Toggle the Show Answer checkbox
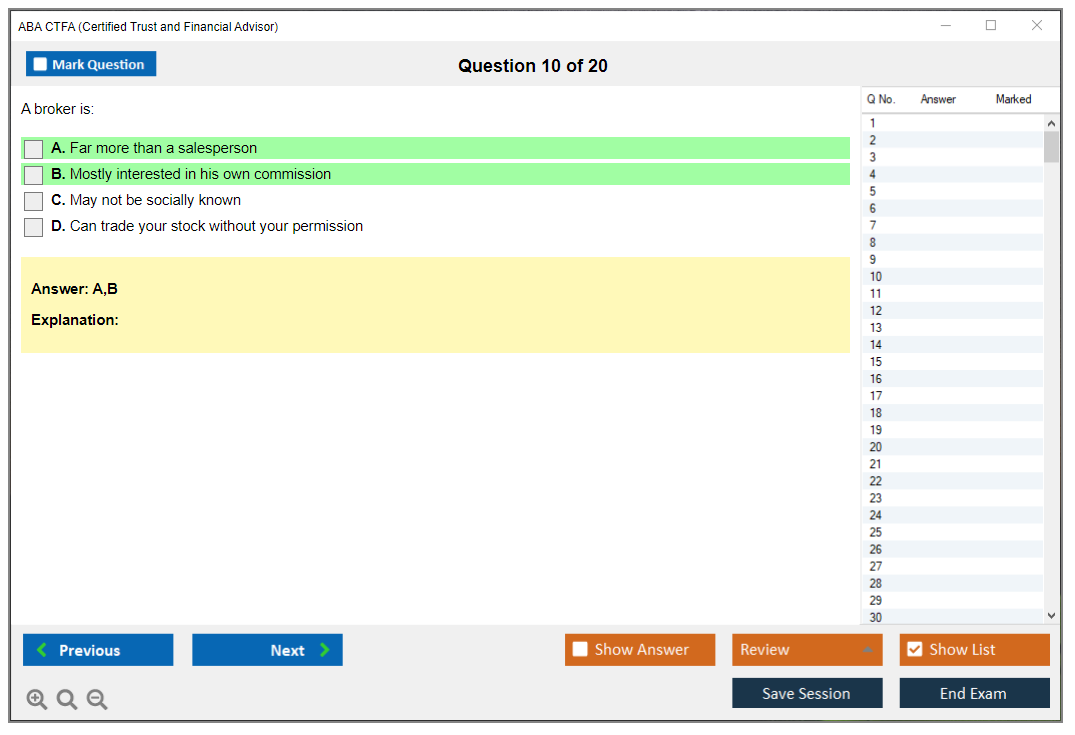 580,650
